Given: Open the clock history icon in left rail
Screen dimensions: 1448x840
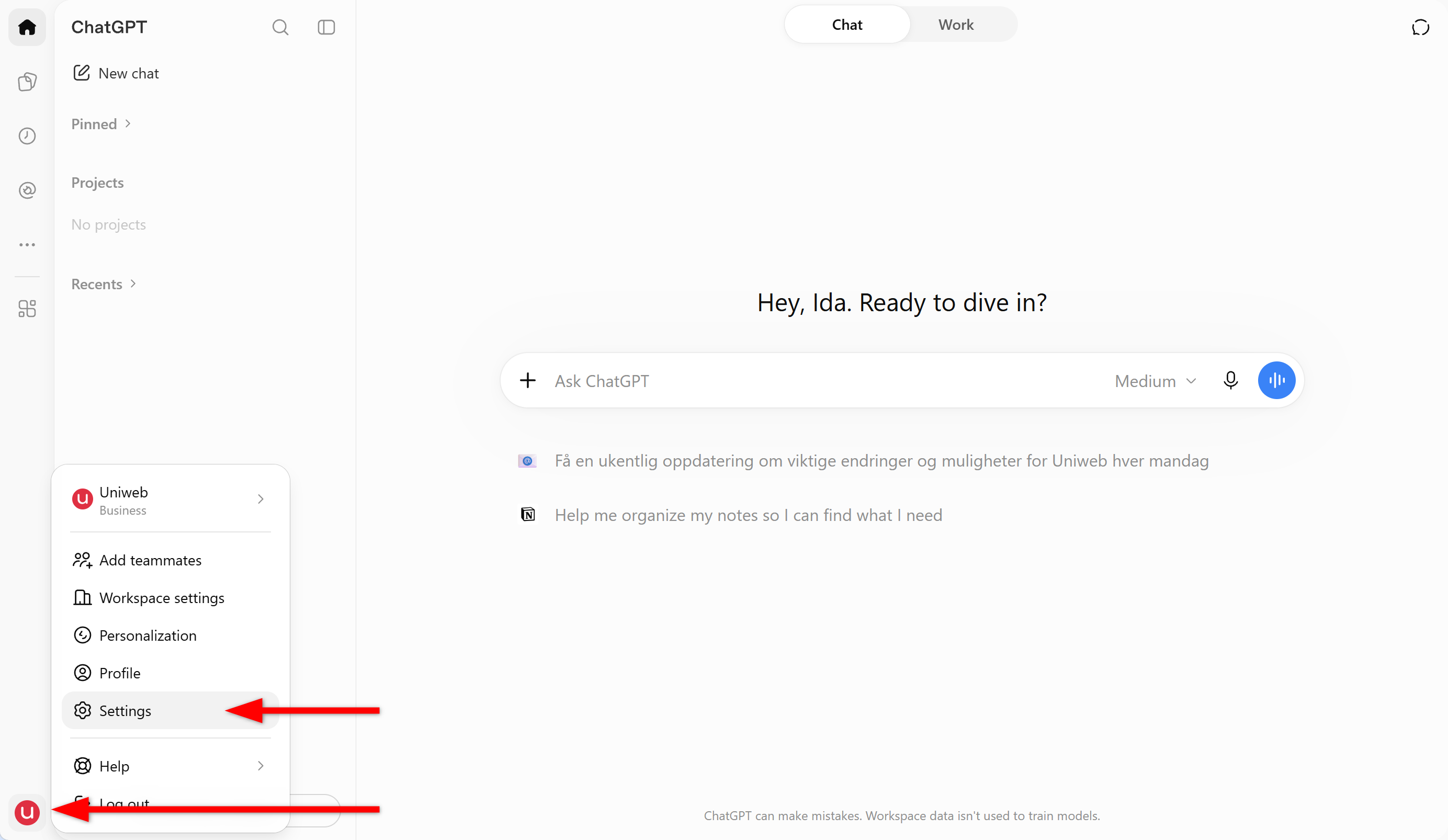Looking at the screenshot, I should pyautogui.click(x=27, y=135).
